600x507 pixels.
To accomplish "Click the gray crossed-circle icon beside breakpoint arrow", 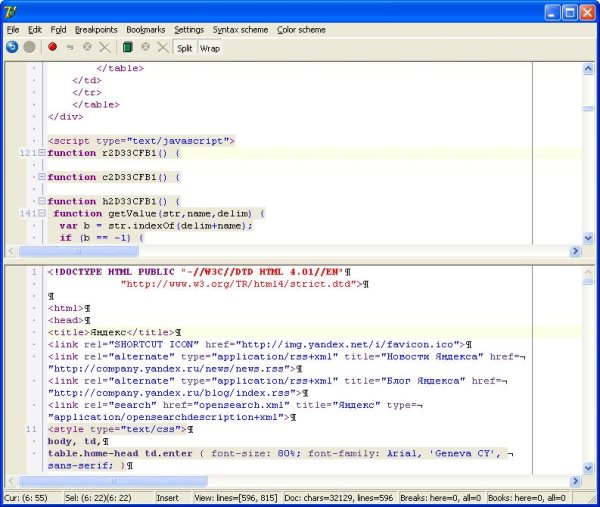I will coord(87,47).
